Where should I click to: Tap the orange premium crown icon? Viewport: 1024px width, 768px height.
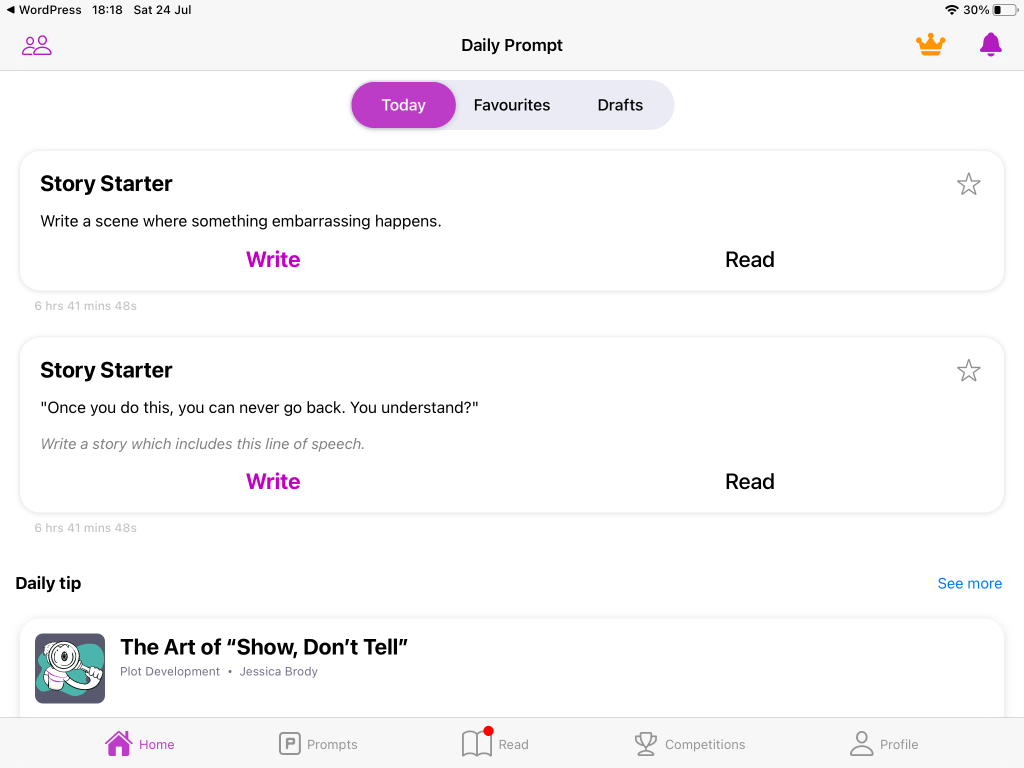click(x=930, y=45)
